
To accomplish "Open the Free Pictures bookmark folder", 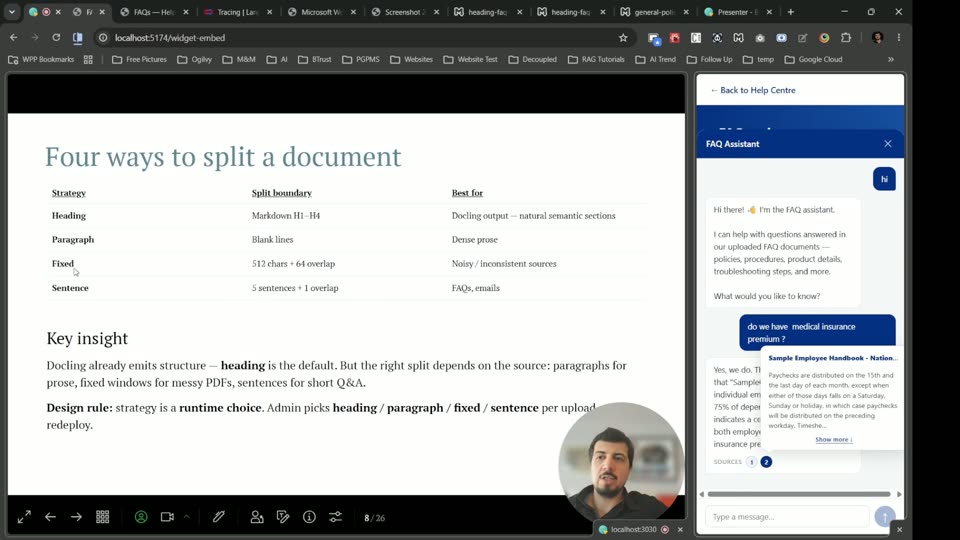I will 140,59.
